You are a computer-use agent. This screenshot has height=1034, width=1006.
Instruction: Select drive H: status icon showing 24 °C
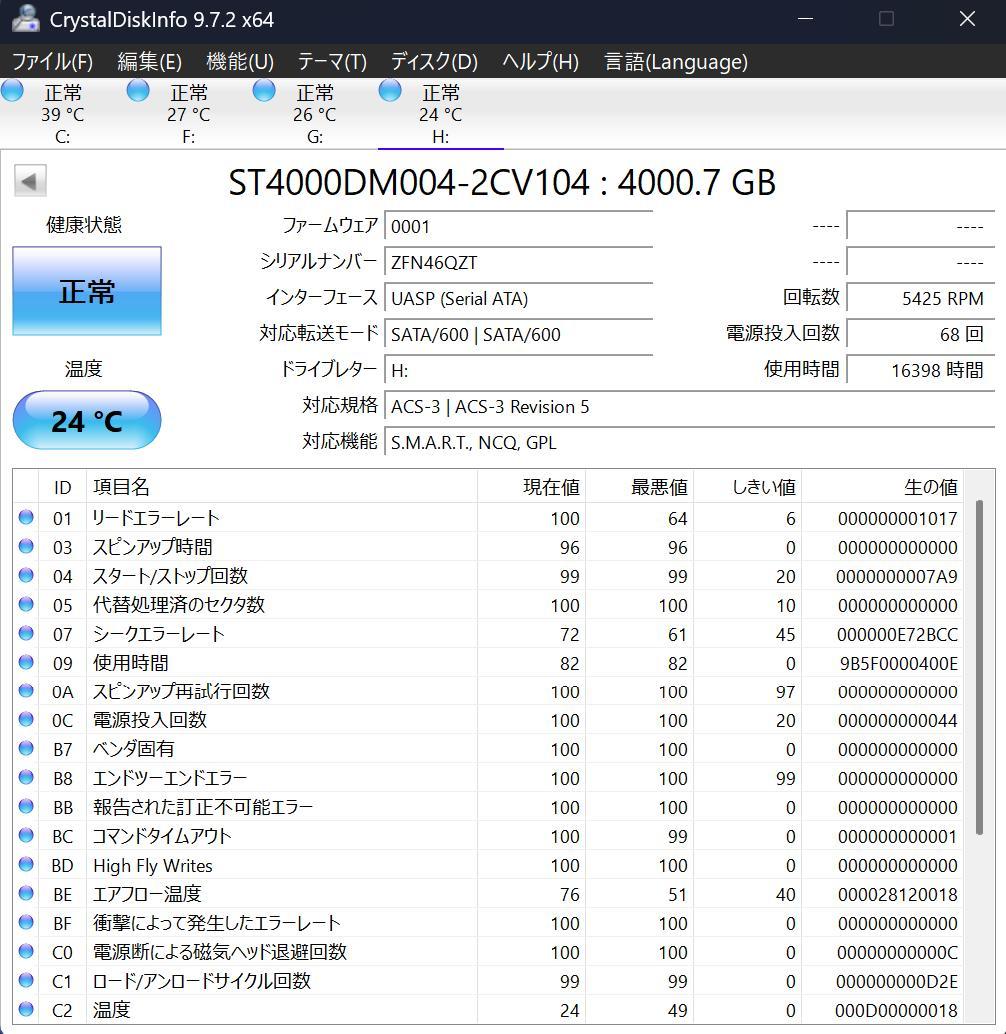coord(389,90)
